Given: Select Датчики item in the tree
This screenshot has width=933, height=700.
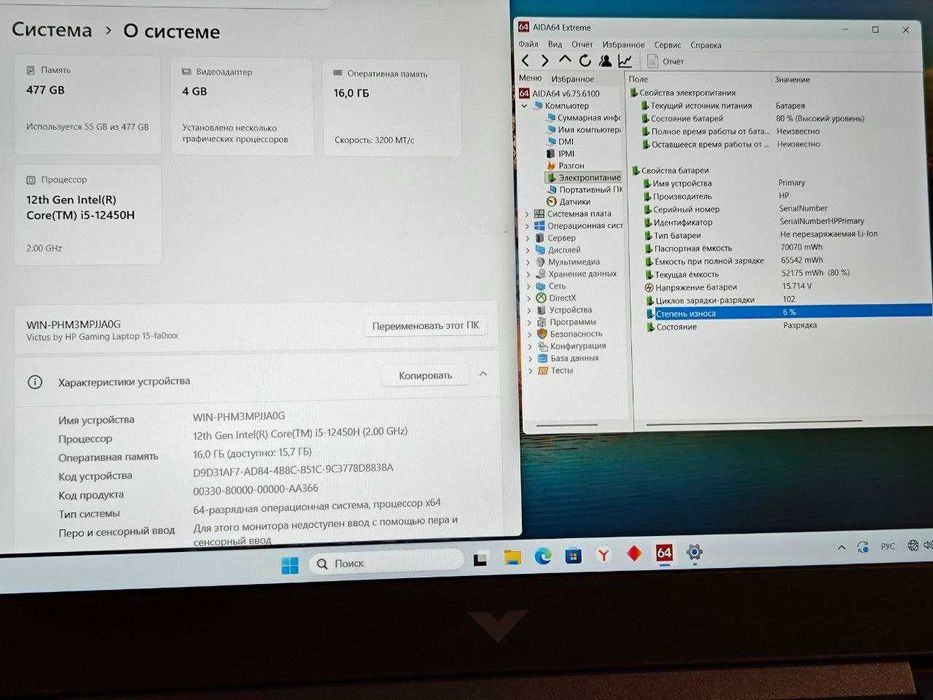Looking at the screenshot, I should coord(568,201).
